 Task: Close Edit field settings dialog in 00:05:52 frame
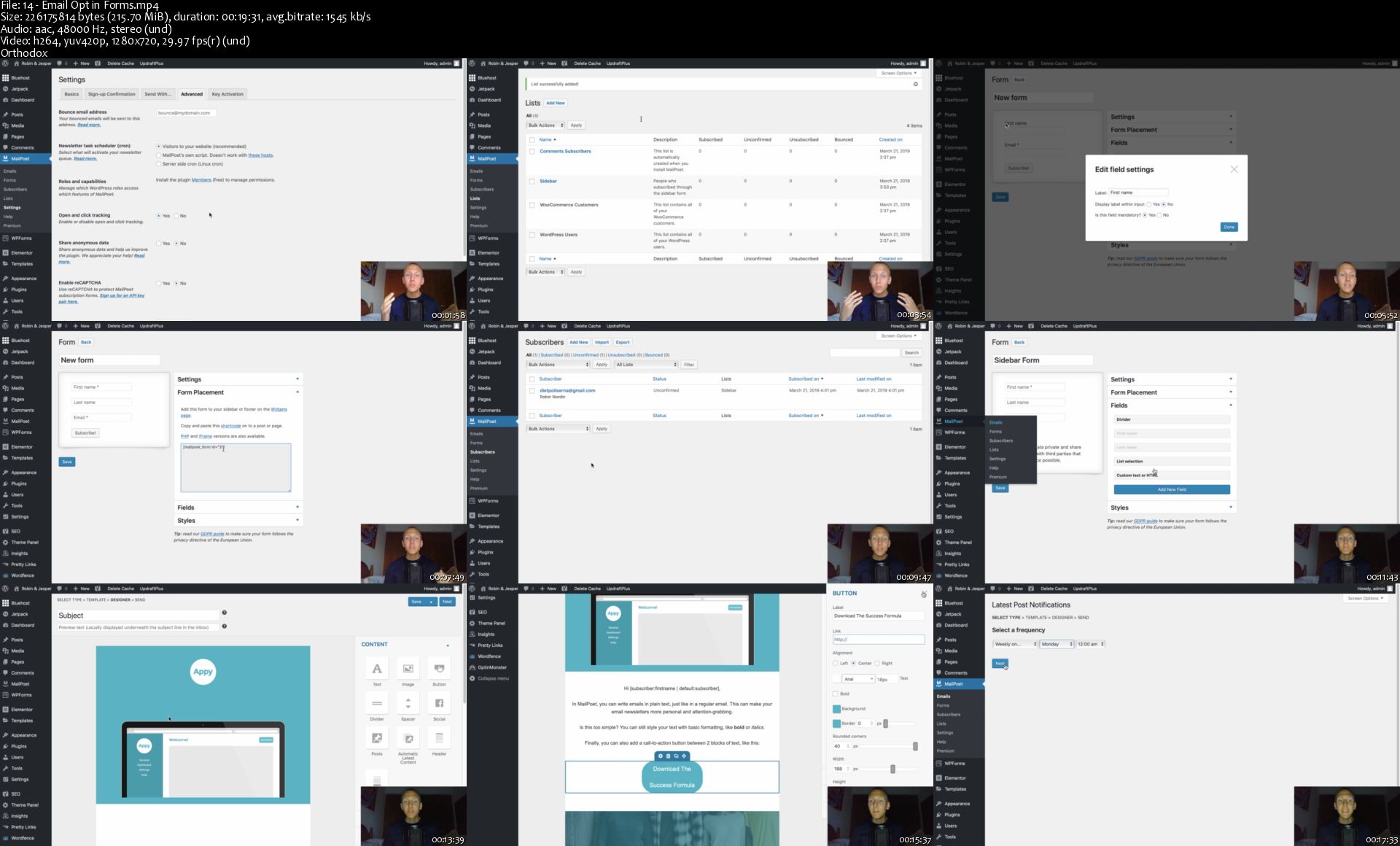click(x=1234, y=169)
